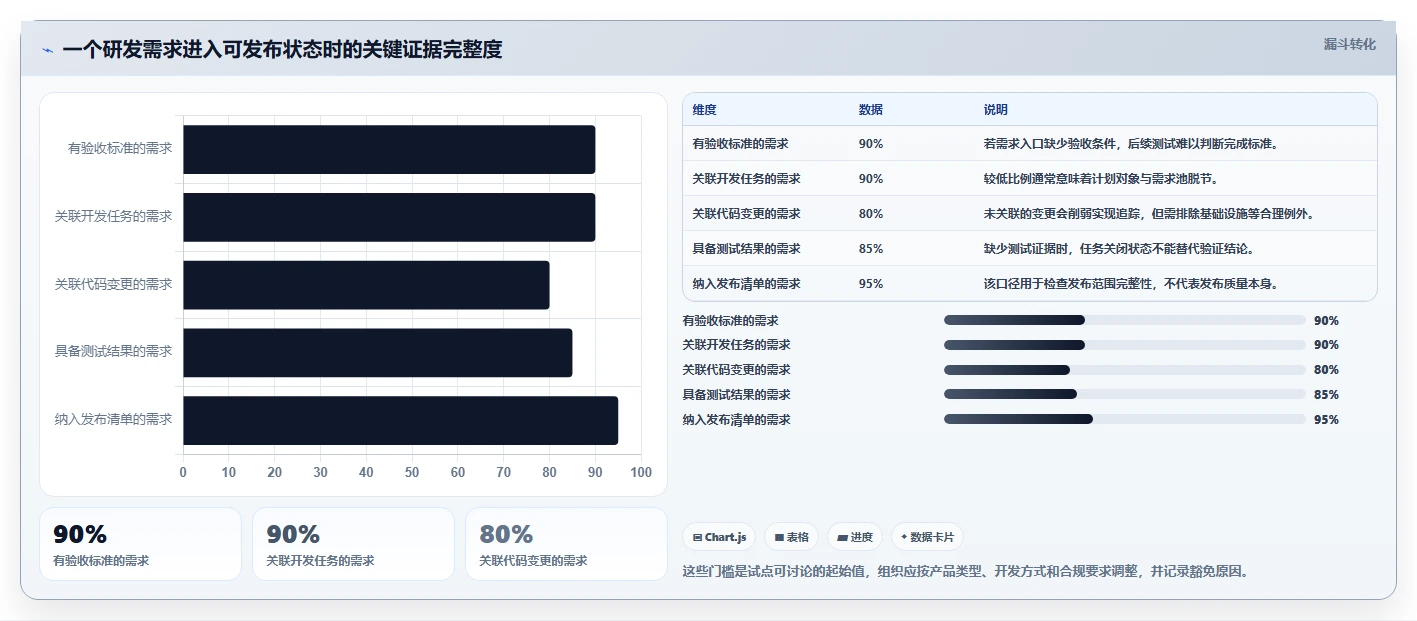Click the chart bar for 关联开发任务的需求

click(x=389, y=217)
